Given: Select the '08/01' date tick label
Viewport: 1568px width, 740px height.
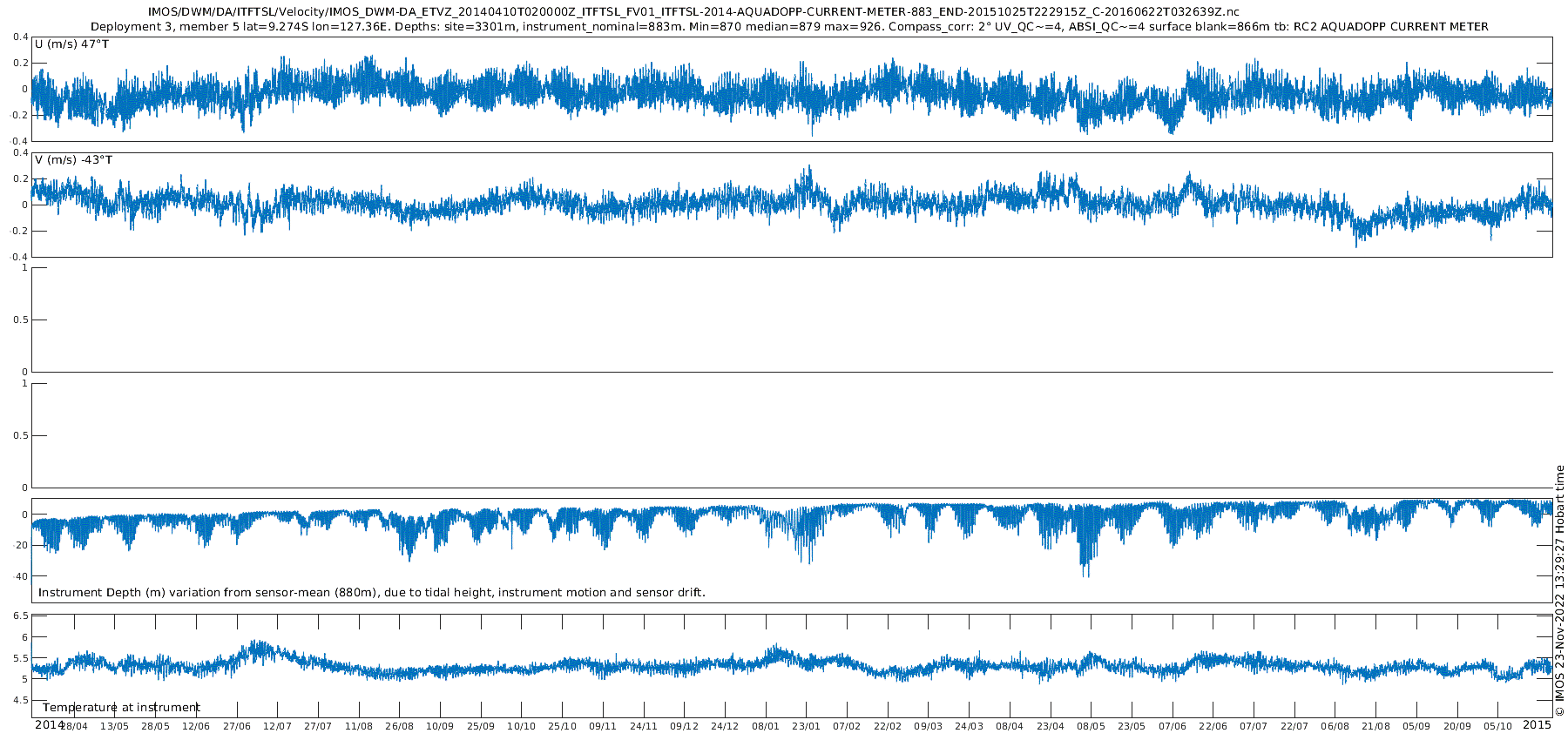Looking at the screenshot, I should tap(766, 726).
